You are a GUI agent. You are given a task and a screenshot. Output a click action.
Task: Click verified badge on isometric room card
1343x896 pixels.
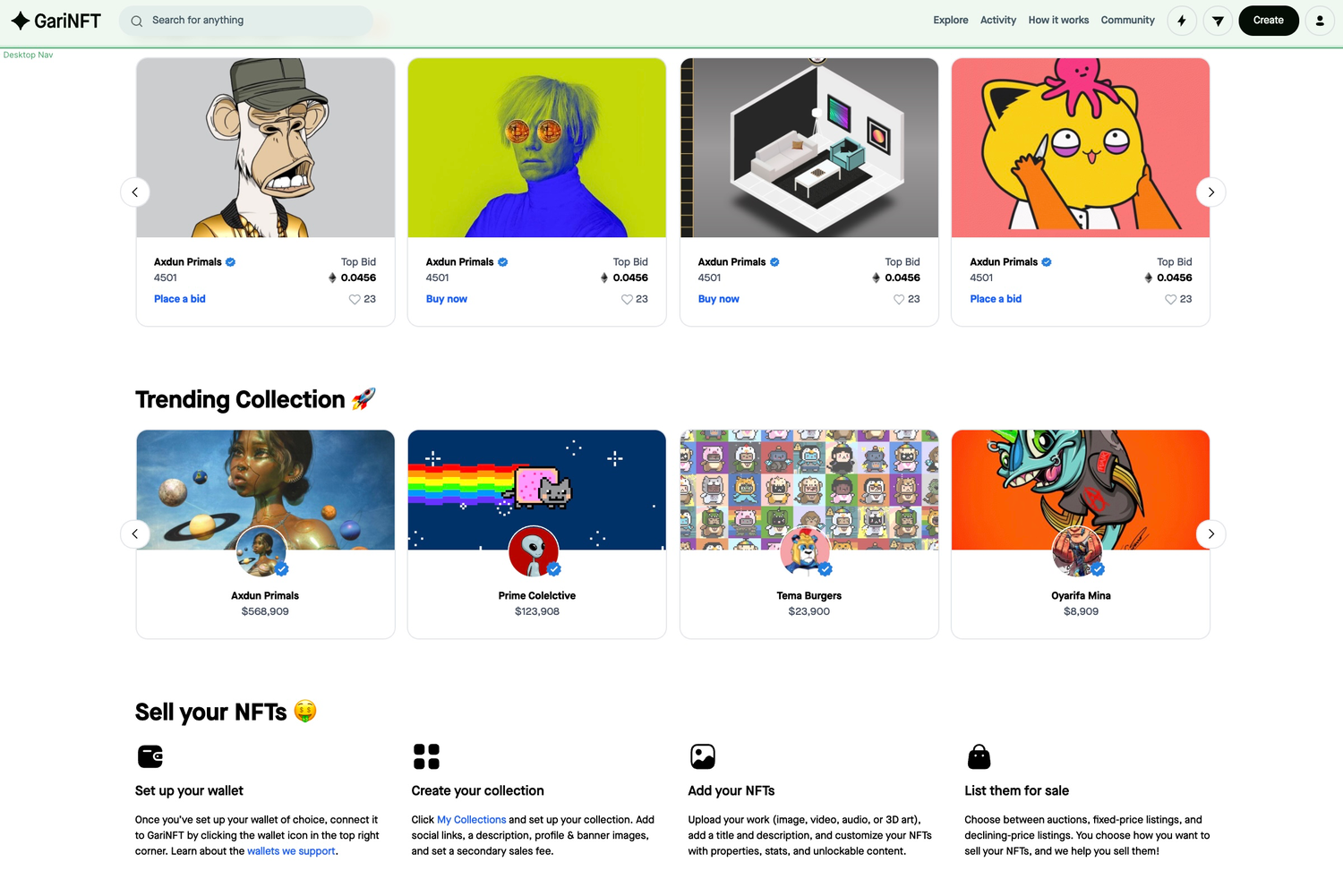pyautogui.click(x=774, y=262)
